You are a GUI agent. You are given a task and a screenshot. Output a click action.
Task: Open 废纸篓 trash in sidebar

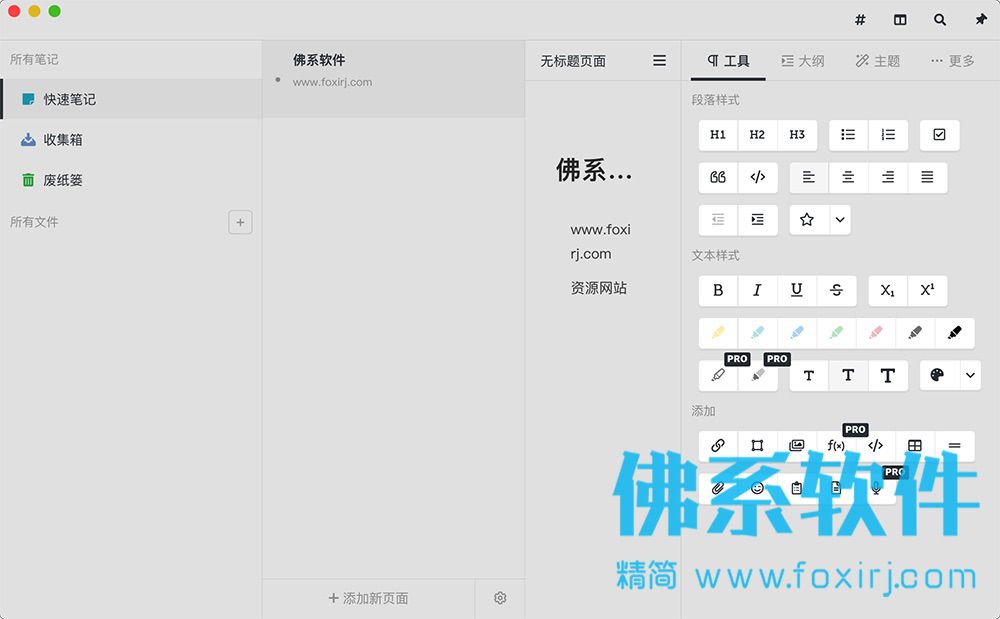tap(131, 180)
